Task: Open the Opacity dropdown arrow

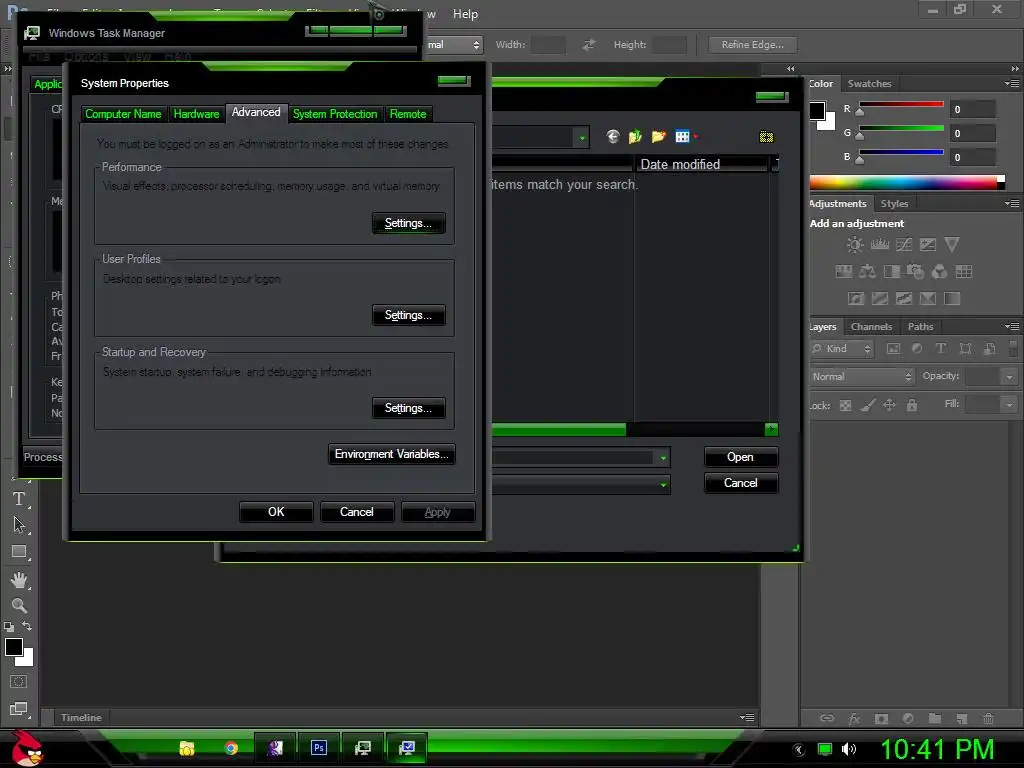Action: click(1010, 376)
